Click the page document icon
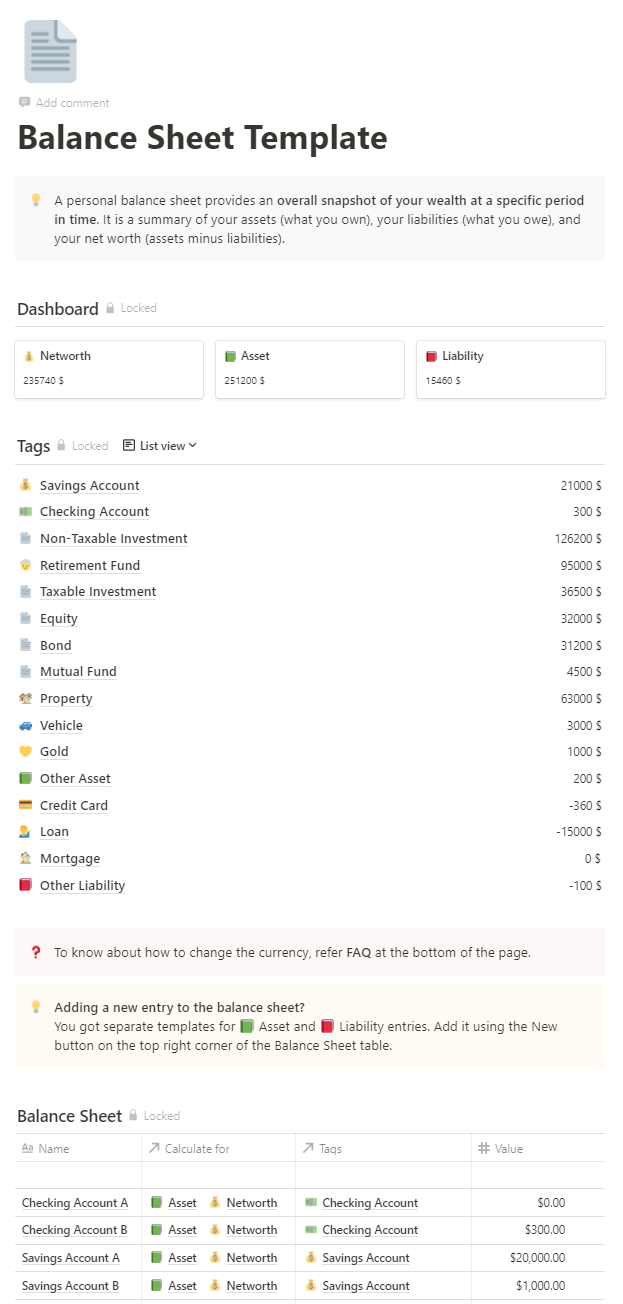Viewport: 623px width, 1304px height. pos(50,52)
